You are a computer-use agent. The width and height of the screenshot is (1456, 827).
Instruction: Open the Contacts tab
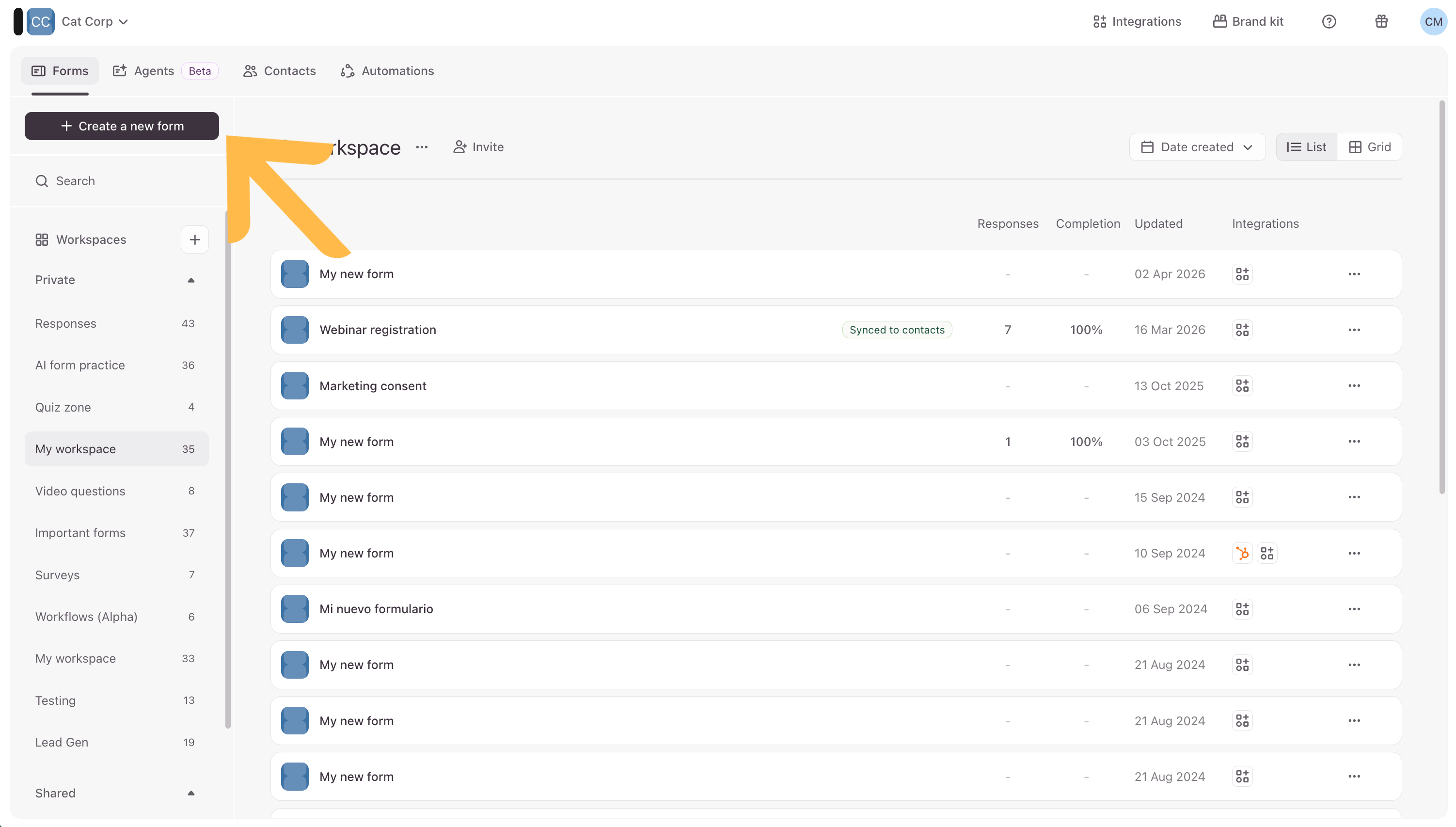tap(279, 71)
